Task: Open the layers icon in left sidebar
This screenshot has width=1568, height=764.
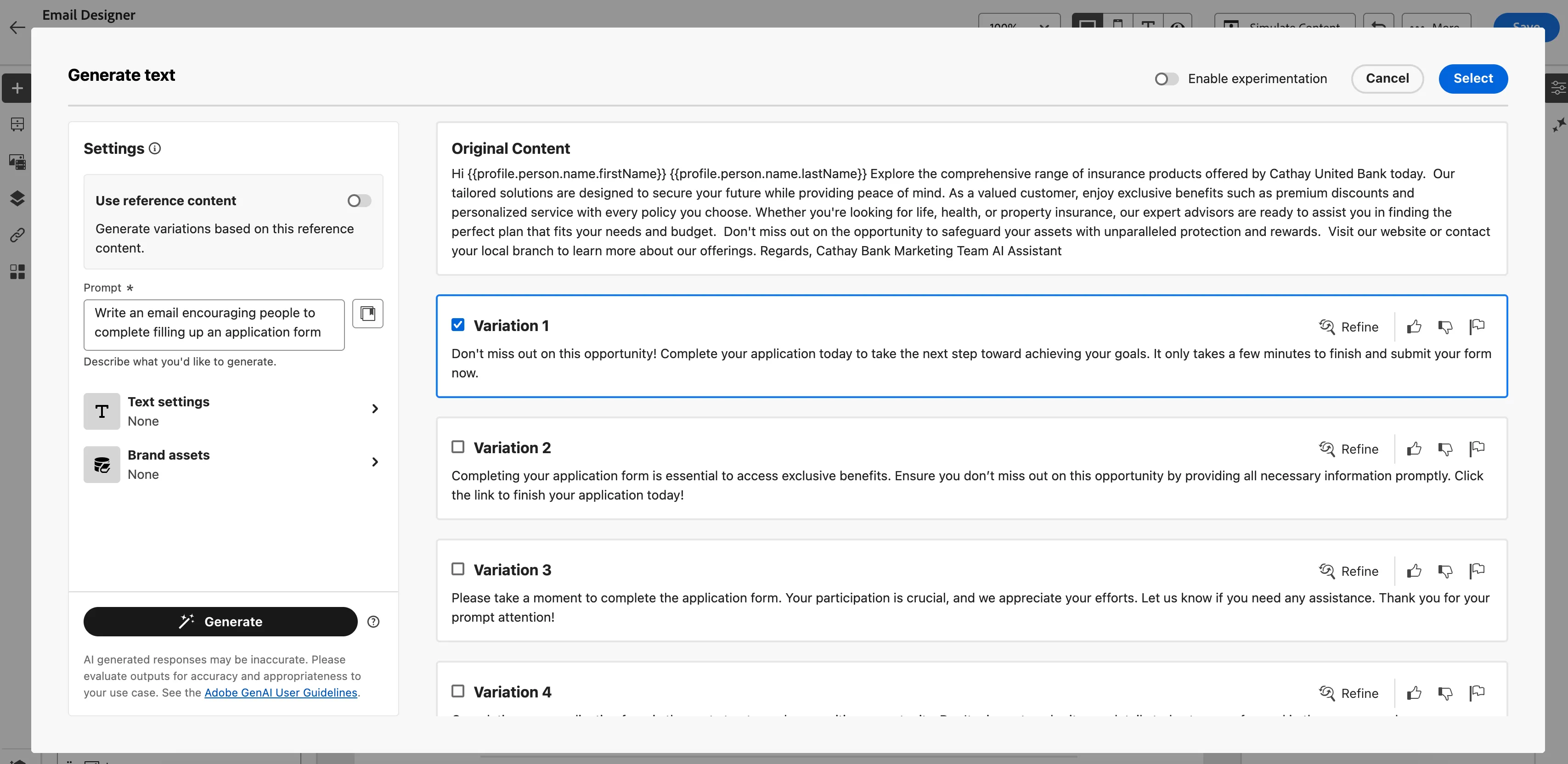Action: tap(17, 198)
